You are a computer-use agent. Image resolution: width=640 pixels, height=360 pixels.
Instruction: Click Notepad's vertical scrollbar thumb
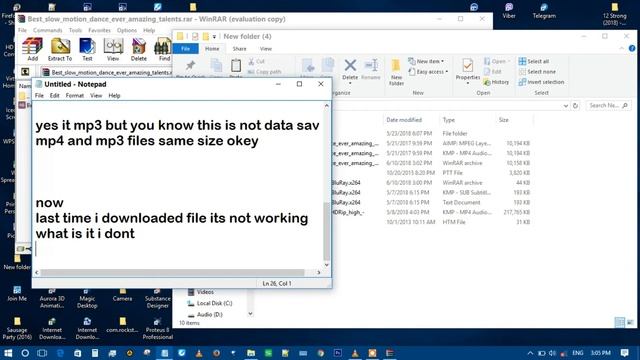[327, 231]
